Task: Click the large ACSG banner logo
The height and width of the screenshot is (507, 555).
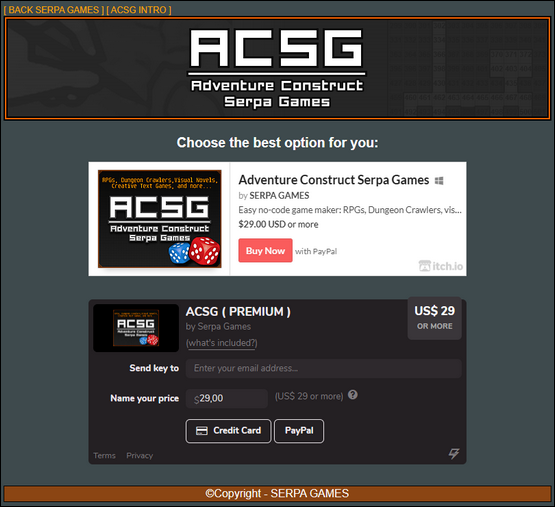Action: pyautogui.click(x=277, y=68)
